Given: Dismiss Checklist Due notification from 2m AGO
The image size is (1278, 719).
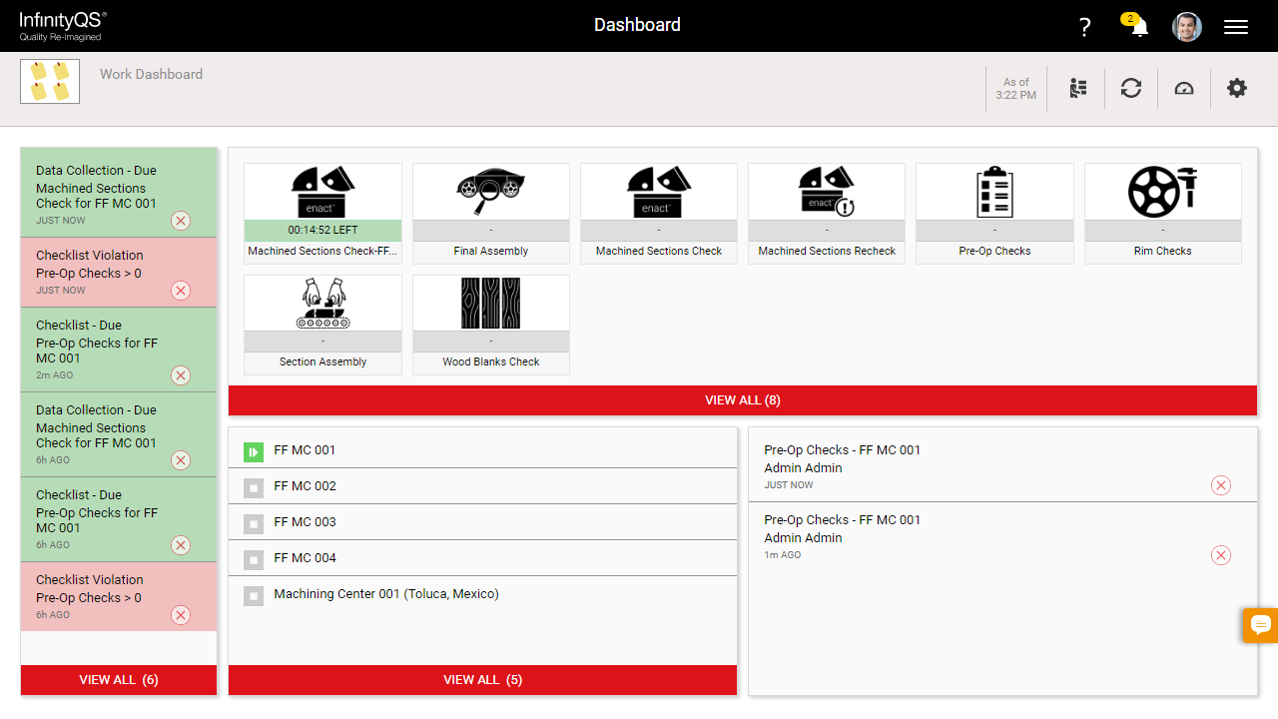Looking at the screenshot, I should tap(180, 376).
